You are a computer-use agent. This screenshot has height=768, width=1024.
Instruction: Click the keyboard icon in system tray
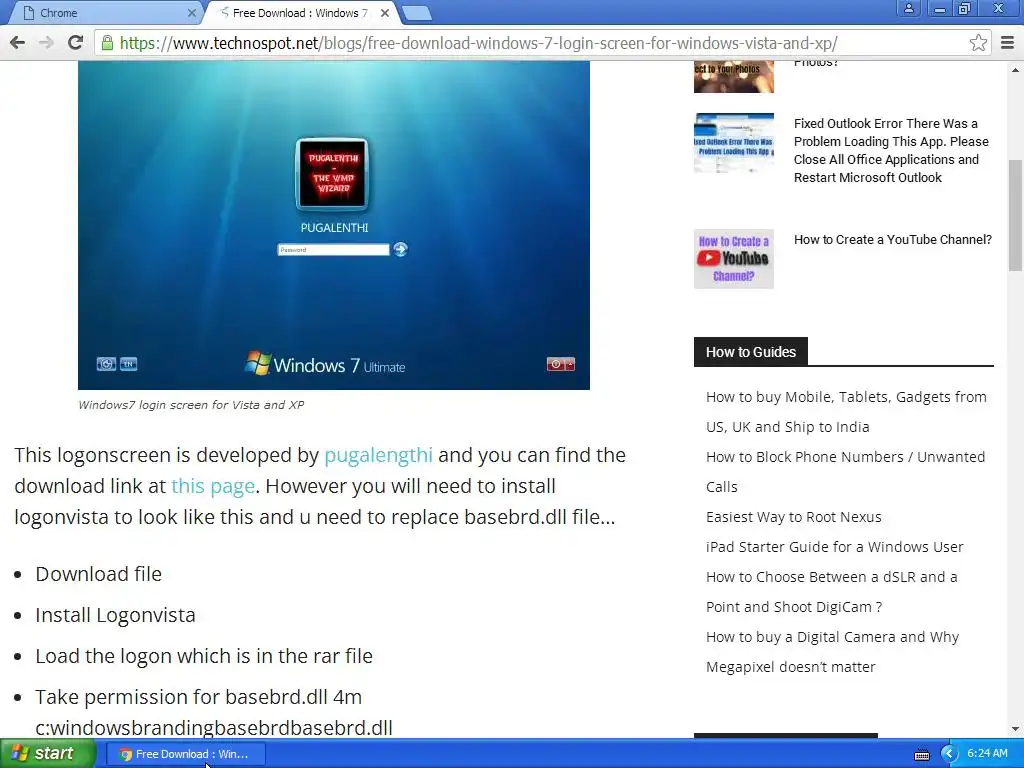coord(922,754)
